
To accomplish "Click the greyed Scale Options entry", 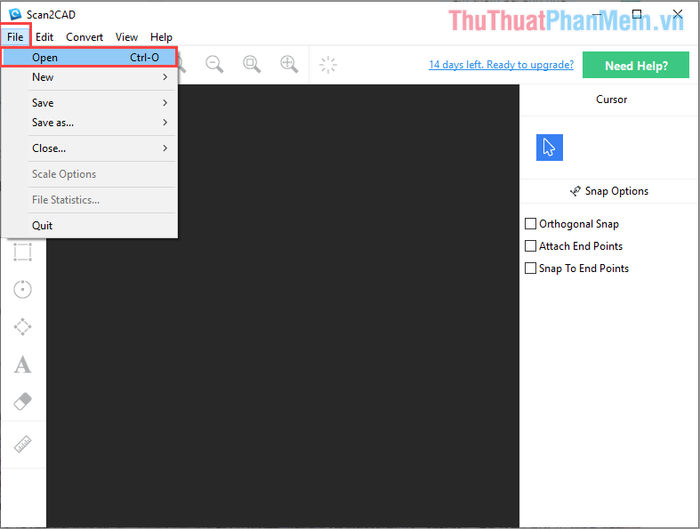I will [90, 174].
